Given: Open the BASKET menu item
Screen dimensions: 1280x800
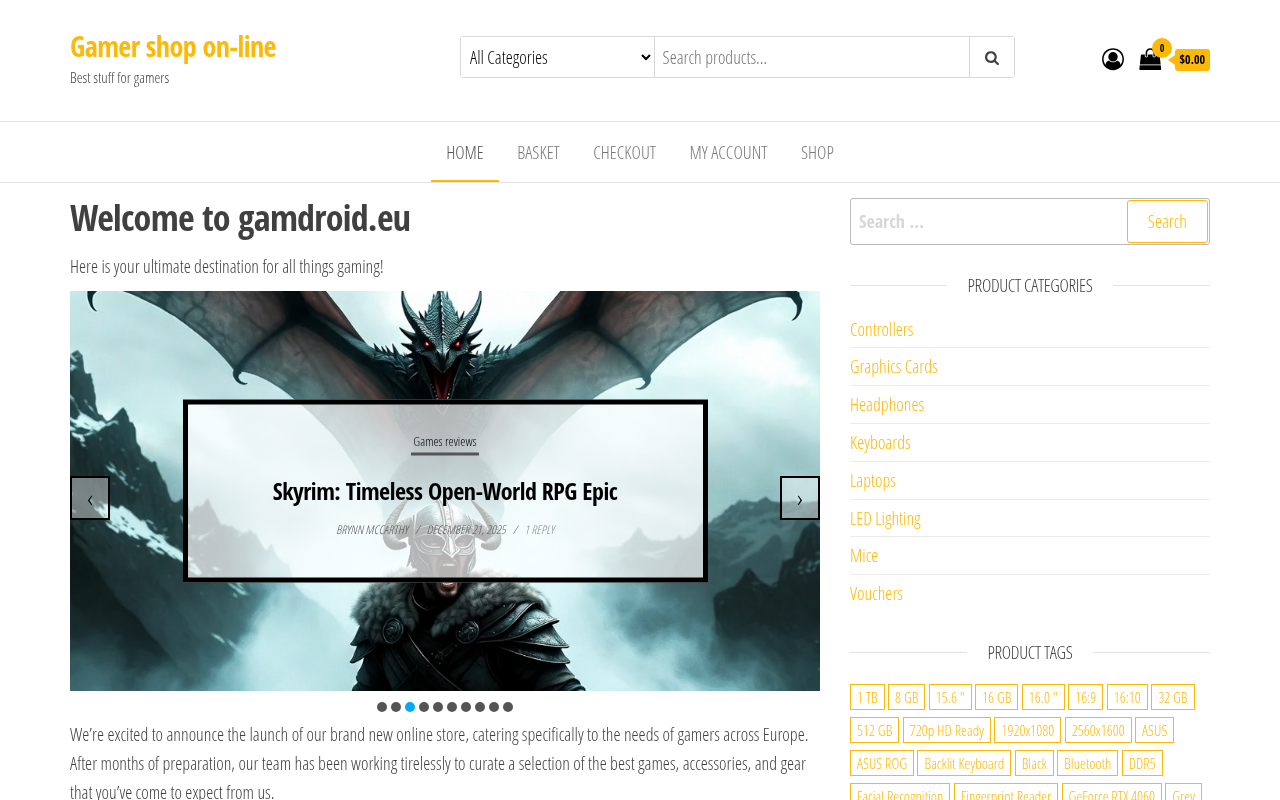Looking at the screenshot, I should click(x=538, y=152).
